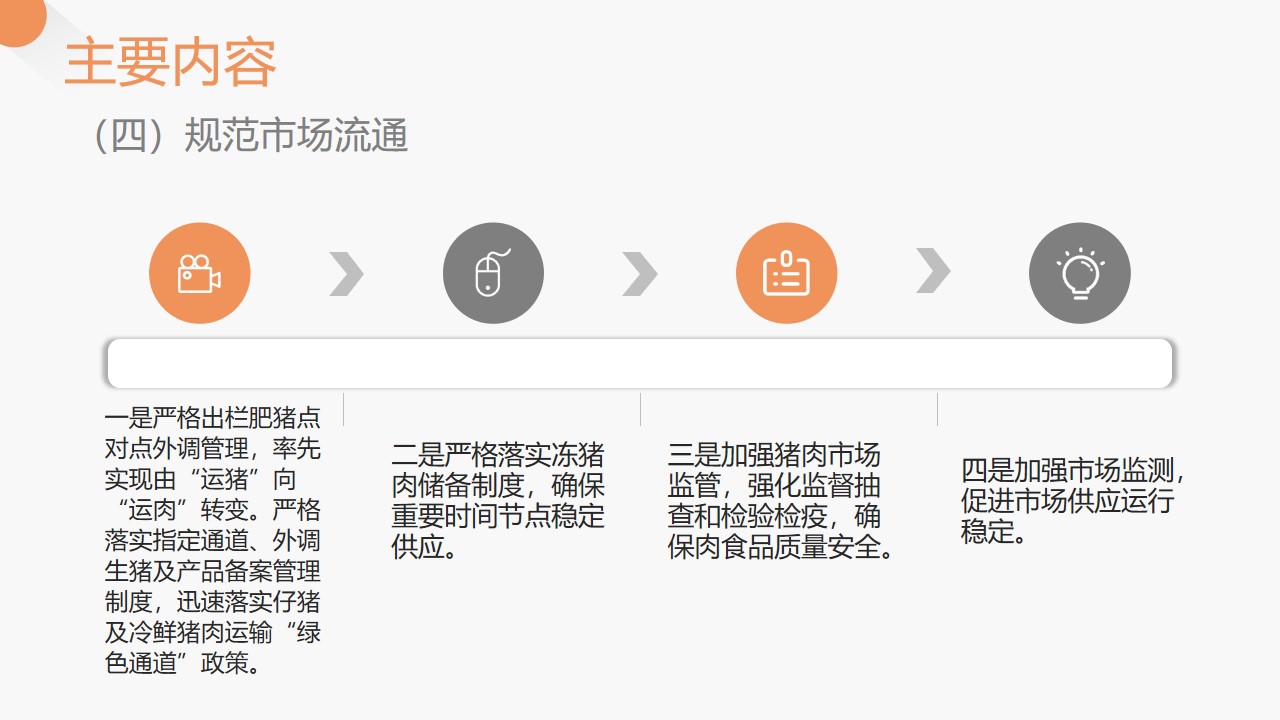Select the subtitle （四）规范市场流通
1280x720 pixels.
pos(250,136)
